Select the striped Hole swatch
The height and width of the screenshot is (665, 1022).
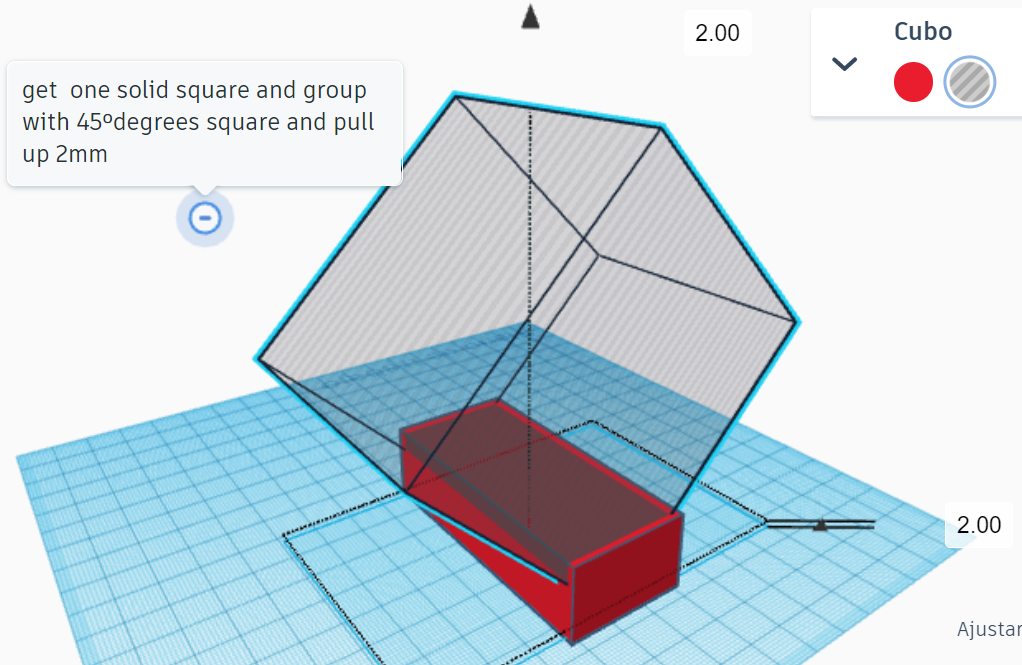tap(969, 82)
